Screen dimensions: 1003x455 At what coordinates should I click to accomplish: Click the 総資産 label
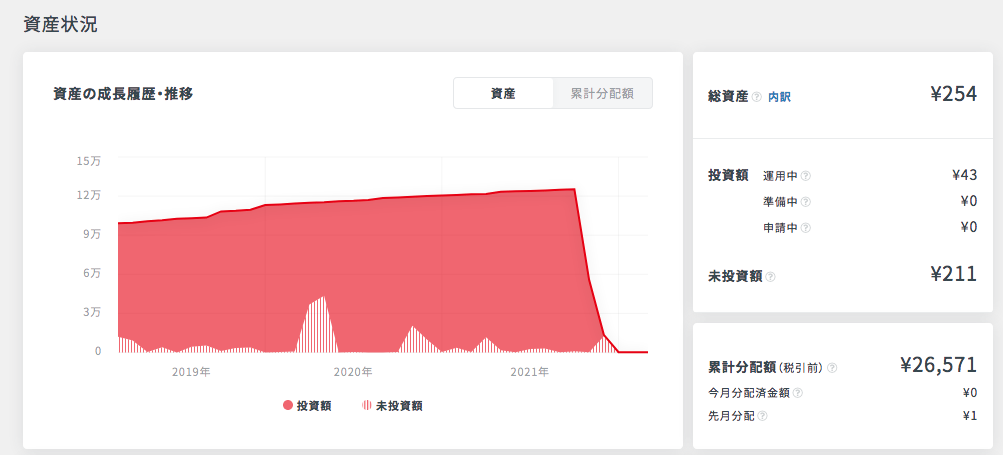(728, 97)
